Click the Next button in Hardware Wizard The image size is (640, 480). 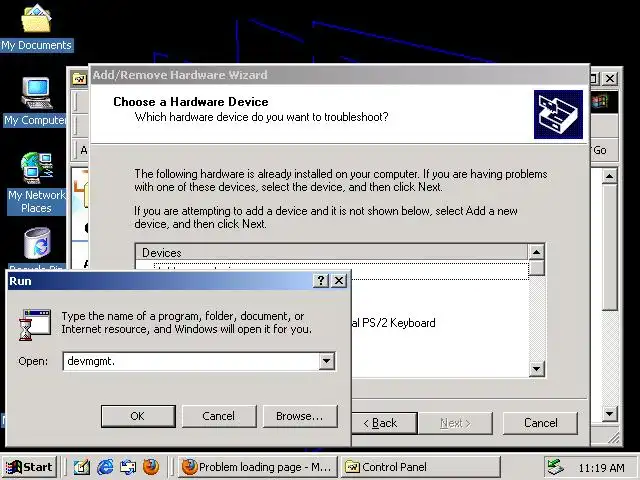point(456,423)
